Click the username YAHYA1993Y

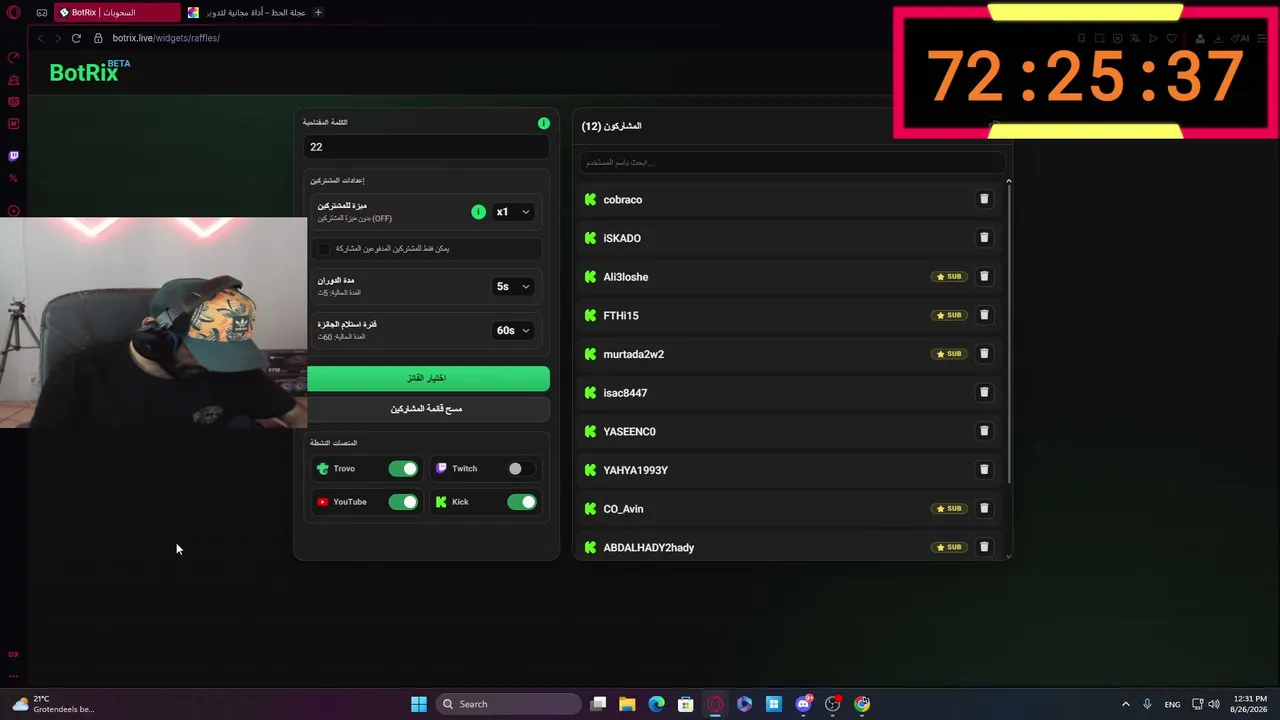635,470
